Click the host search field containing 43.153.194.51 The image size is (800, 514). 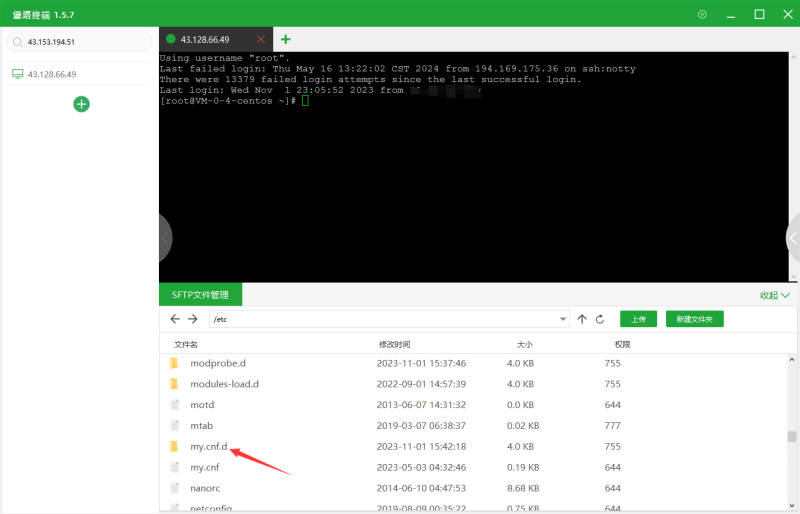(79, 42)
